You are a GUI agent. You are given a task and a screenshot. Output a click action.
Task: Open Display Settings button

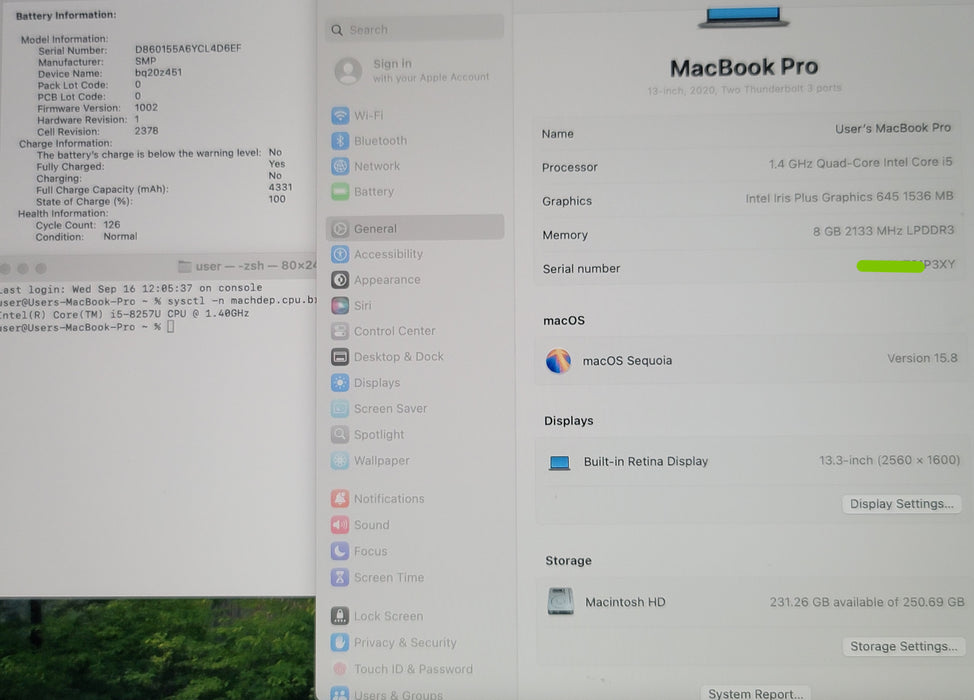pyautogui.click(x=901, y=504)
